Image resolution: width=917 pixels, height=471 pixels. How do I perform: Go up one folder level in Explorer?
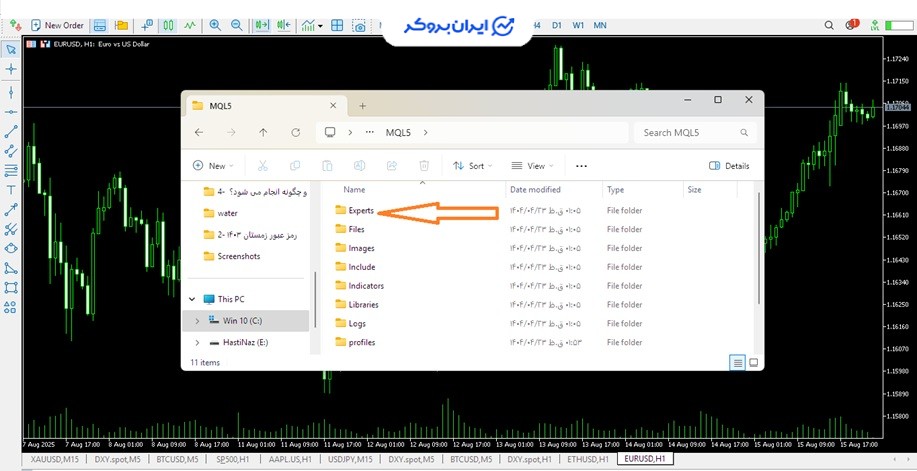point(263,133)
